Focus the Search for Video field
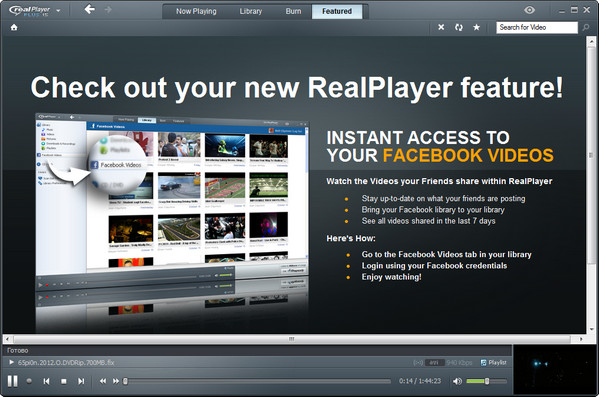The image size is (599, 397). tap(537, 28)
